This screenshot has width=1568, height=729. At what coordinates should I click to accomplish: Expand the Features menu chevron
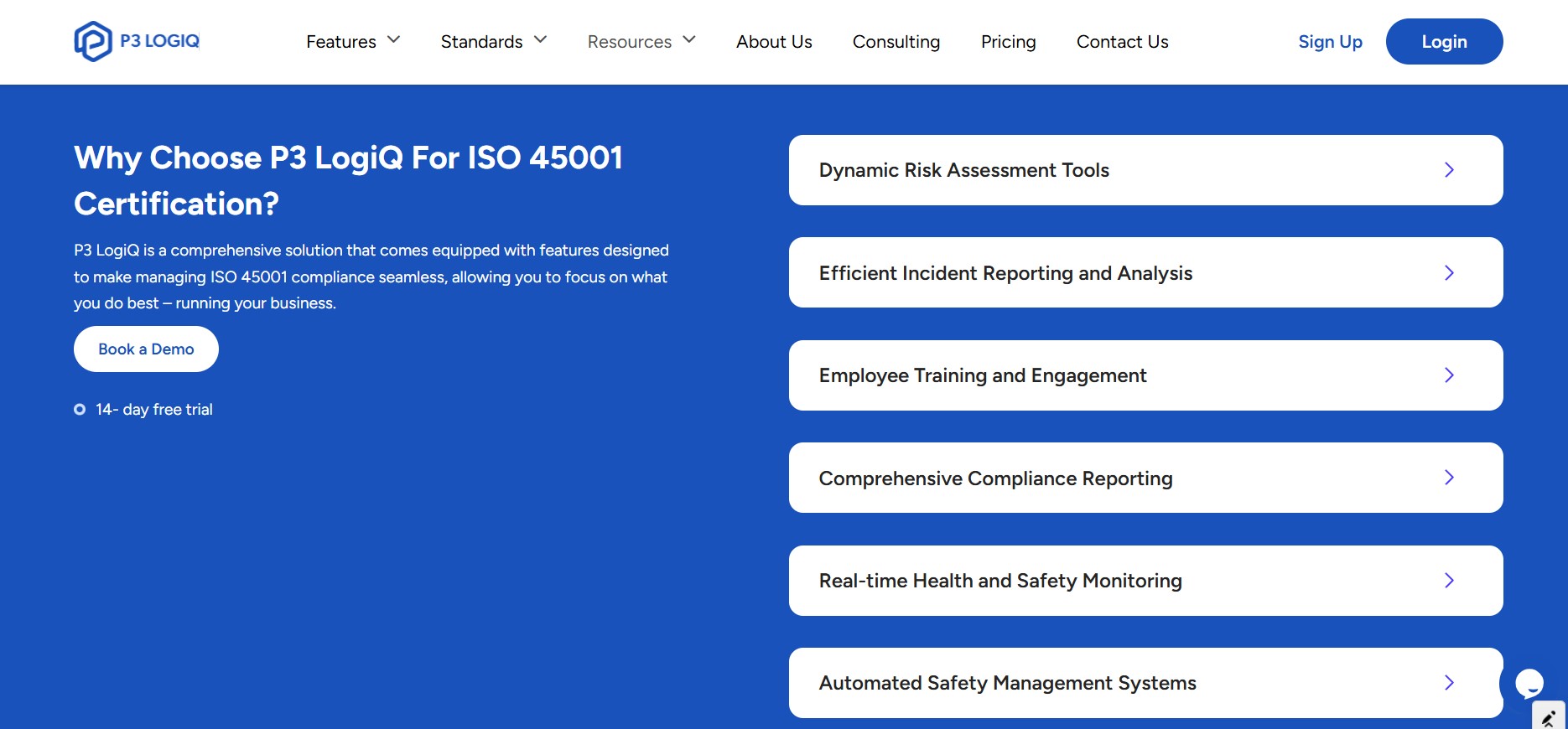pos(394,40)
